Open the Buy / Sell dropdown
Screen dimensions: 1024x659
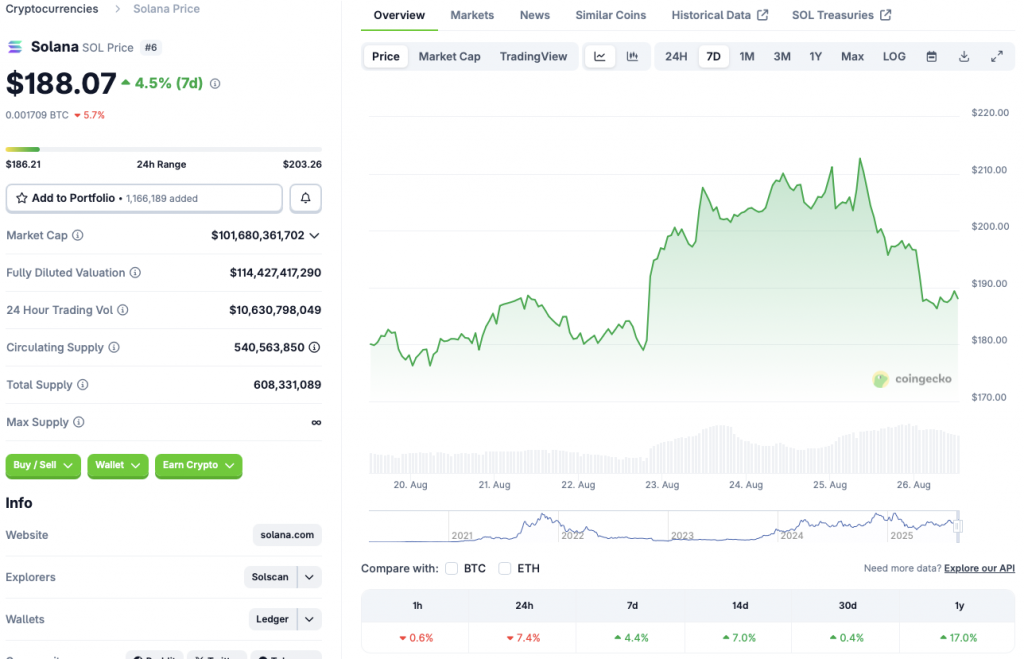[43, 465]
